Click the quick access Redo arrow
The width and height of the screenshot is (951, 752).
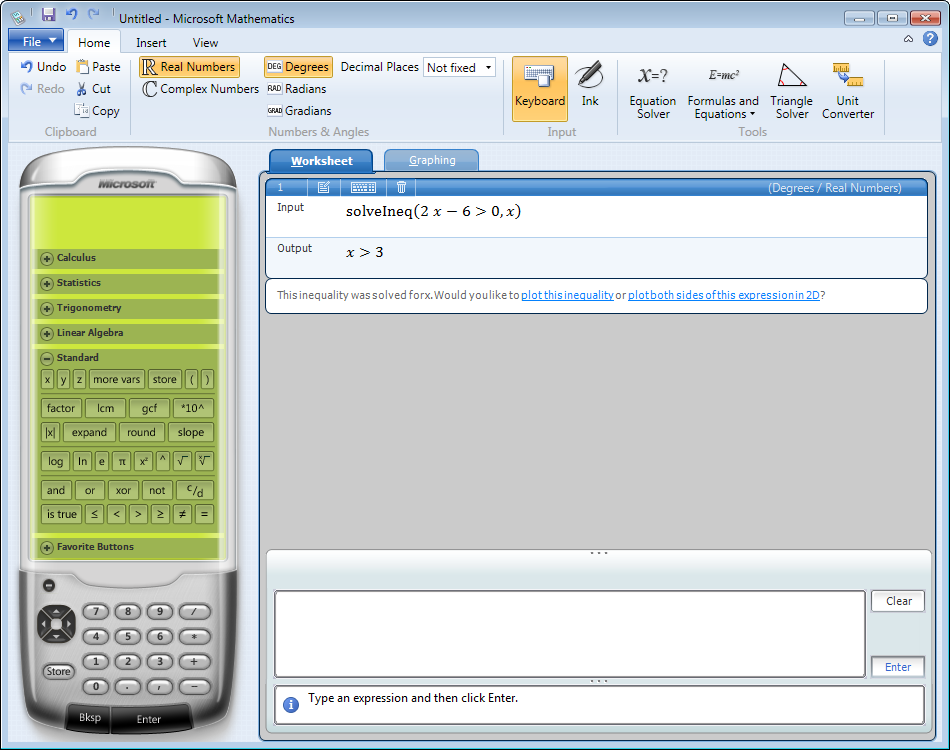tap(93, 14)
